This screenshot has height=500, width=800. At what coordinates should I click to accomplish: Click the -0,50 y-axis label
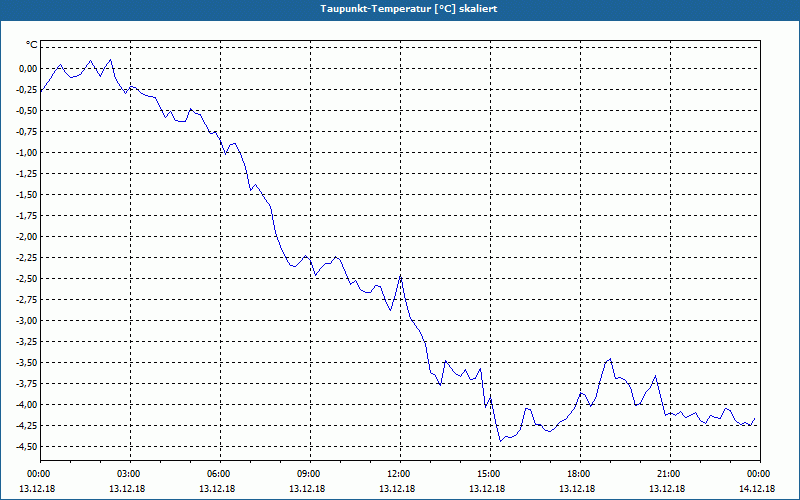[27, 111]
